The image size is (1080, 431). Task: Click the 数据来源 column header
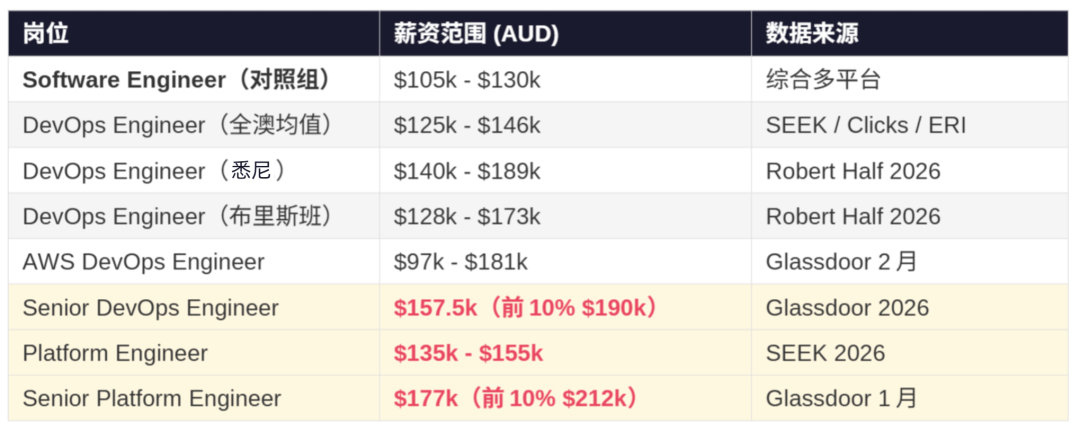tap(812, 34)
